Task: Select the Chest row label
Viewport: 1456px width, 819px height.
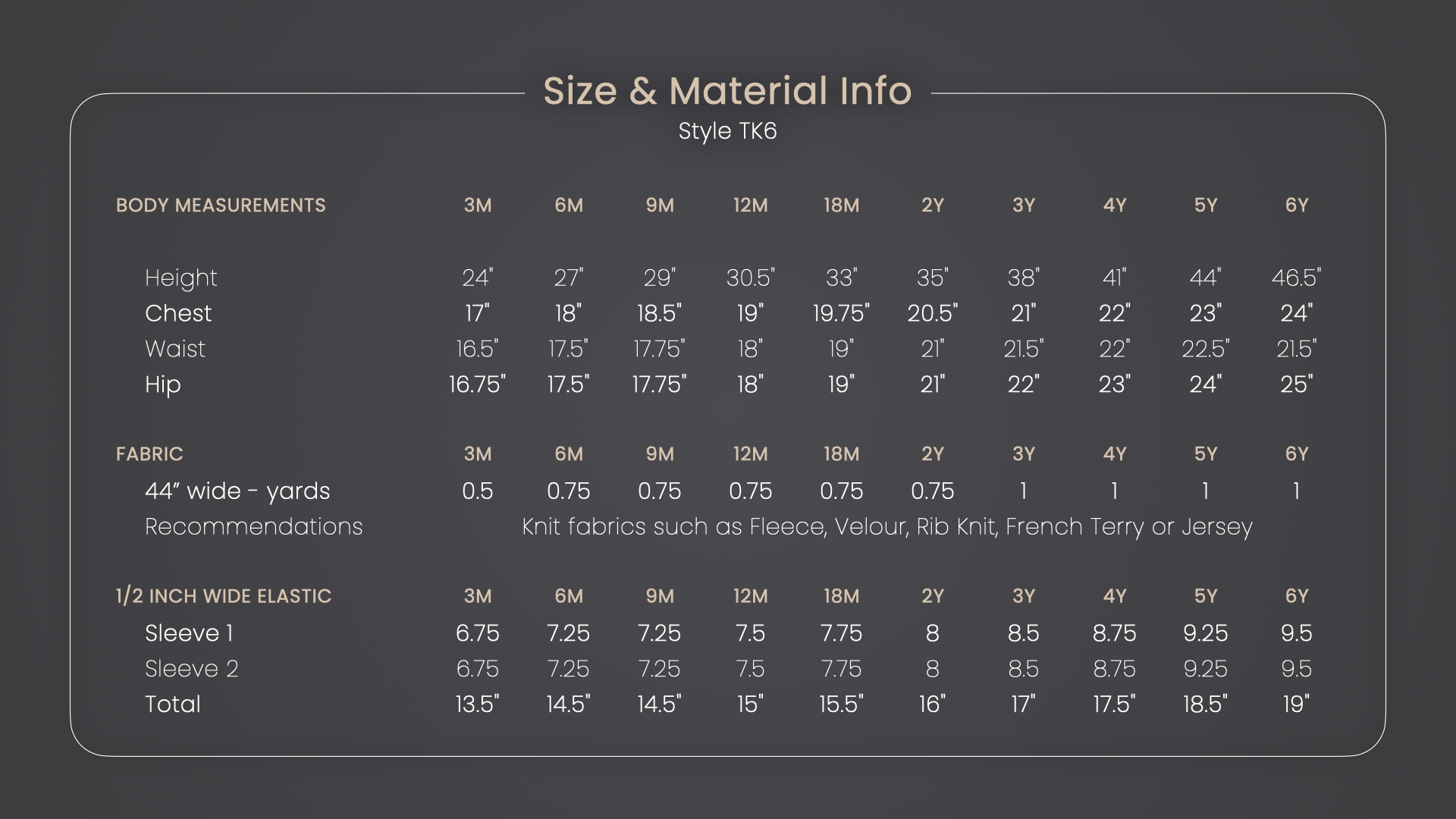Action: [x=178, y=313]
